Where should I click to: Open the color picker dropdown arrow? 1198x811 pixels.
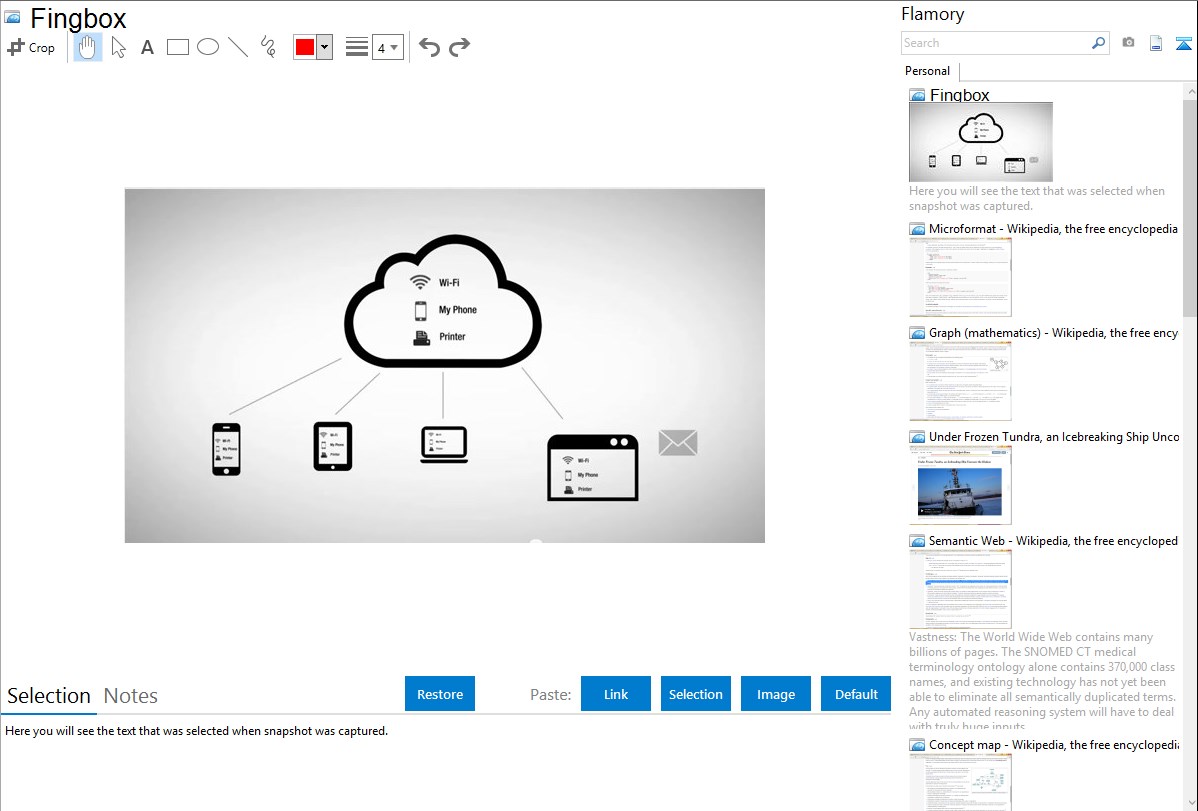point(324,47)
